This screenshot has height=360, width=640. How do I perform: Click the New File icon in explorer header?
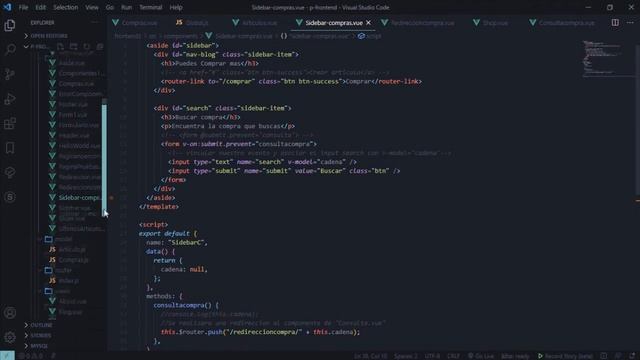point(60,47)
